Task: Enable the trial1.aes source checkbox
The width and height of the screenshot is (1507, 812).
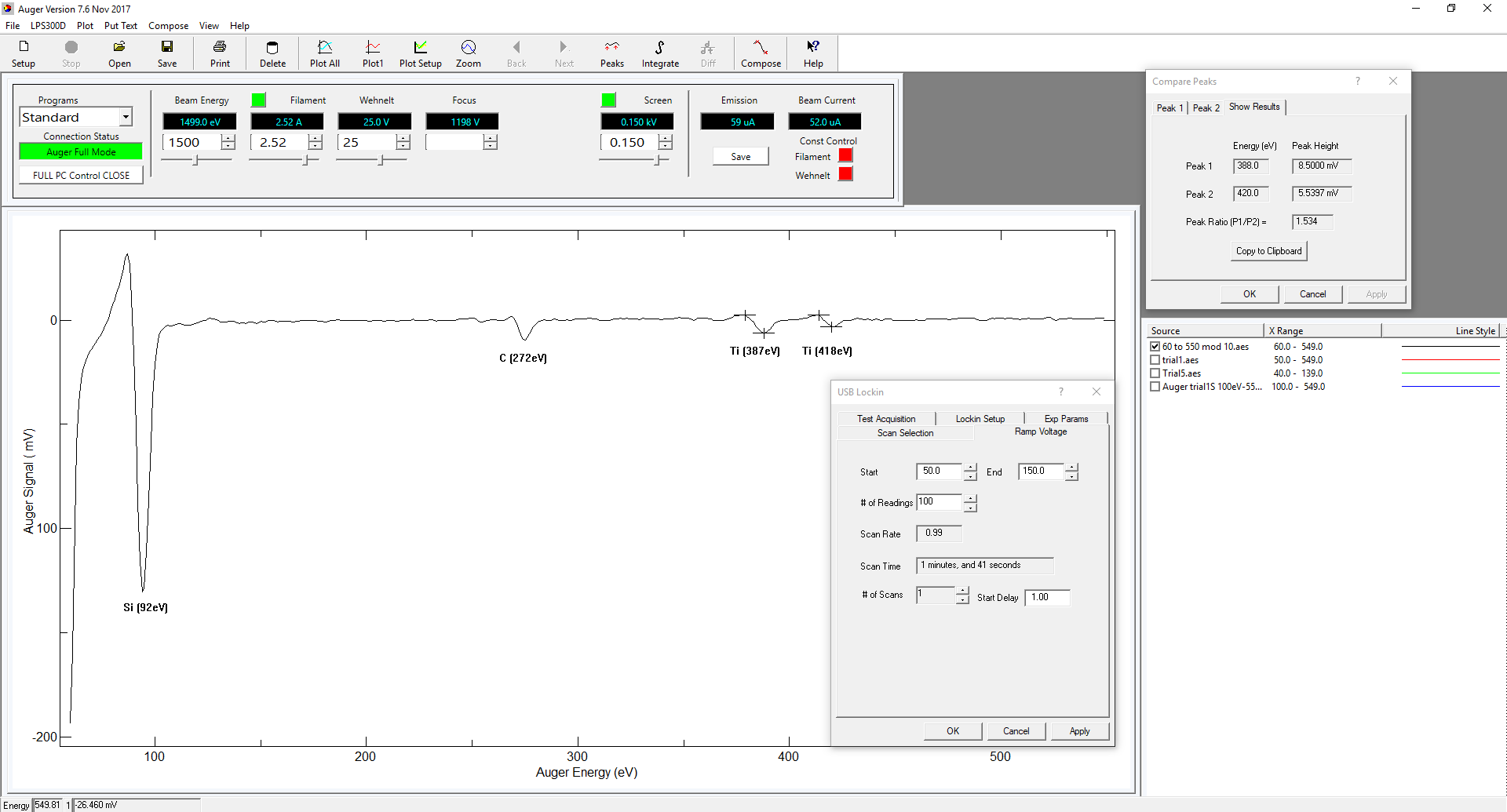Action: [1155, 360]
